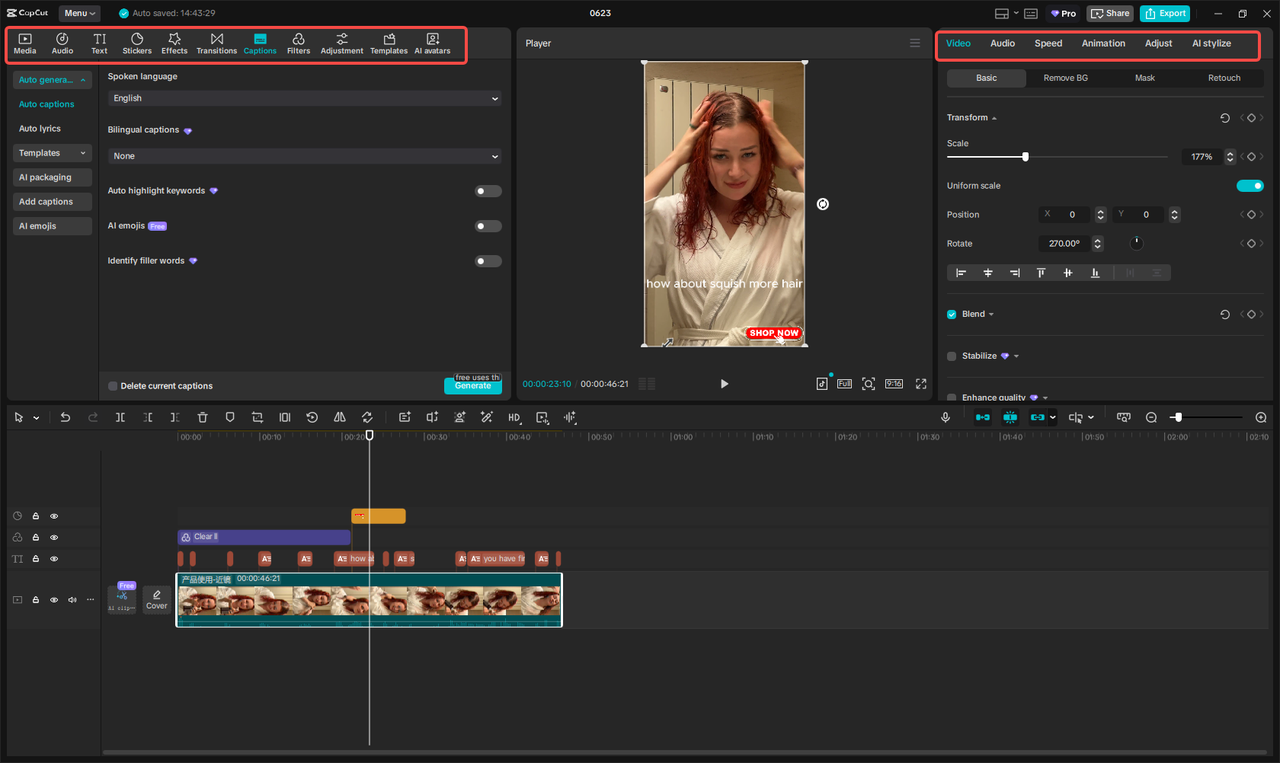This screenshot has width=1280, height=763.
Task: Click the voiceover microphone icon
Action: (x=945, y=417)
